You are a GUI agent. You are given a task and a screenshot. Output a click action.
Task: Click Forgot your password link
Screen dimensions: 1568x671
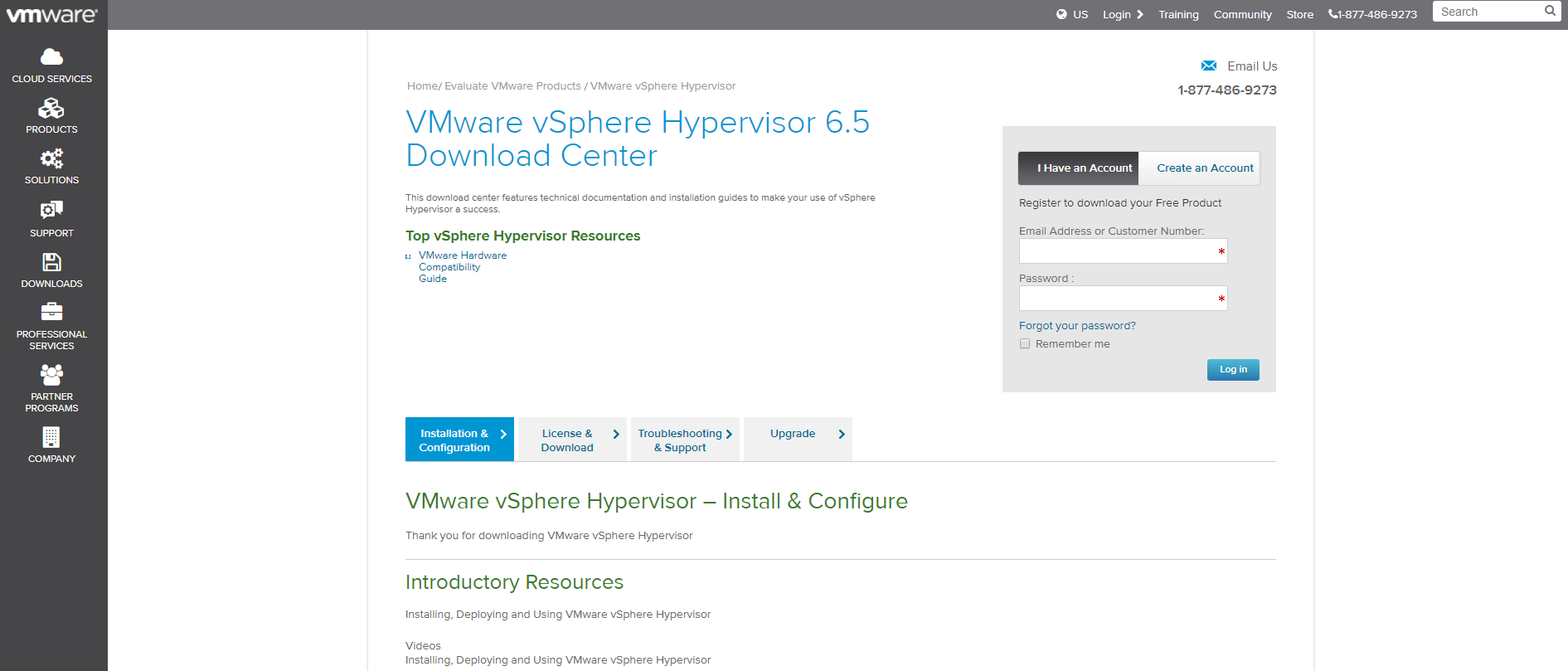[1077, 326]
